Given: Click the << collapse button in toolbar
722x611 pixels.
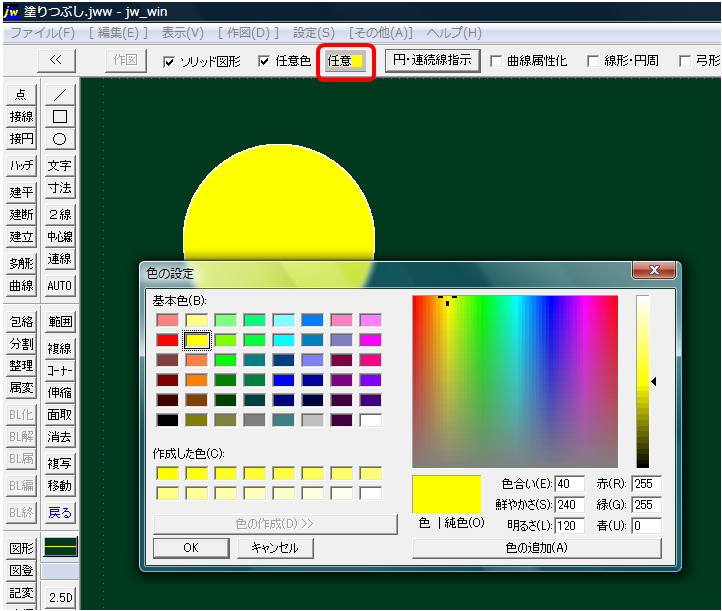Looking at the screenshot, I should coord(56,60).
